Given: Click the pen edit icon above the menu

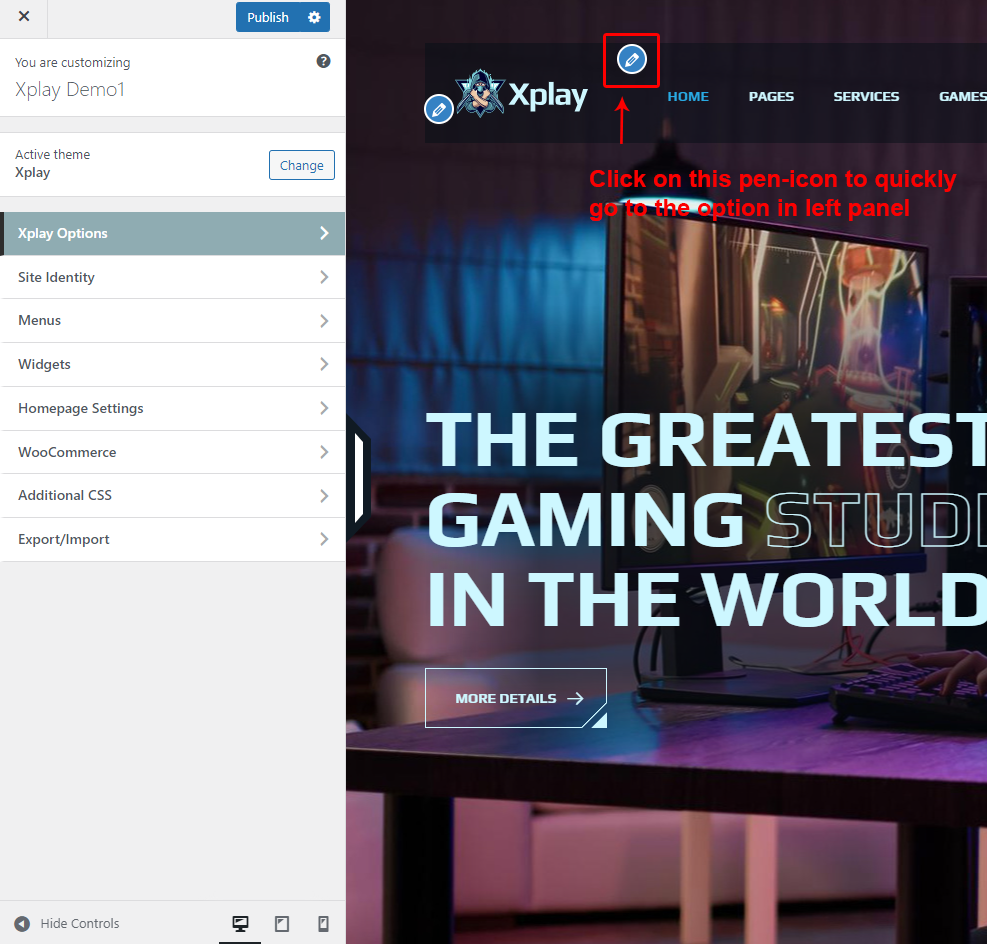Looking at the screenshot, I should tap(631, 60).
